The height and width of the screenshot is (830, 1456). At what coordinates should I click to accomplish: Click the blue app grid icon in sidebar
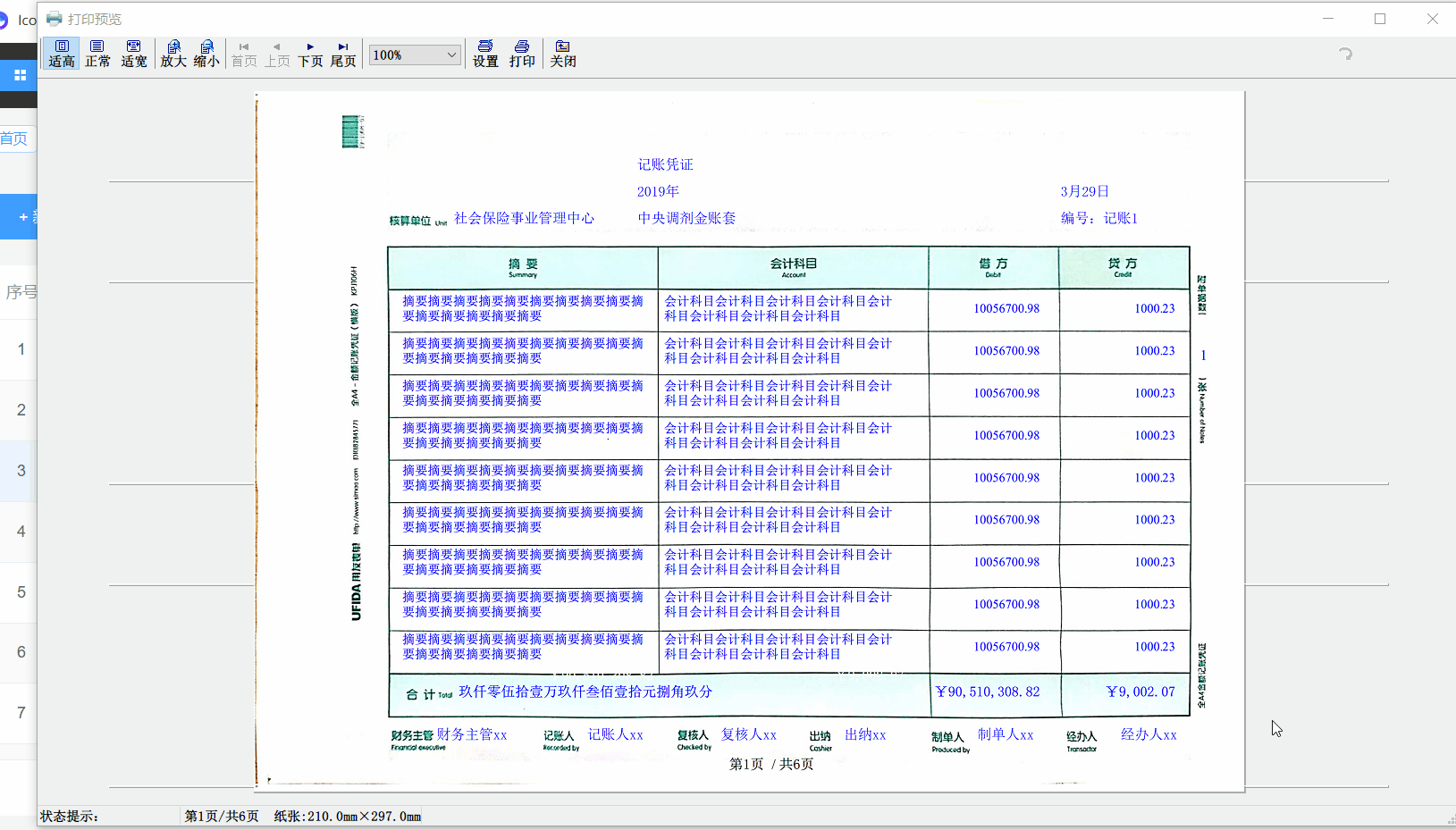point(20,75)
